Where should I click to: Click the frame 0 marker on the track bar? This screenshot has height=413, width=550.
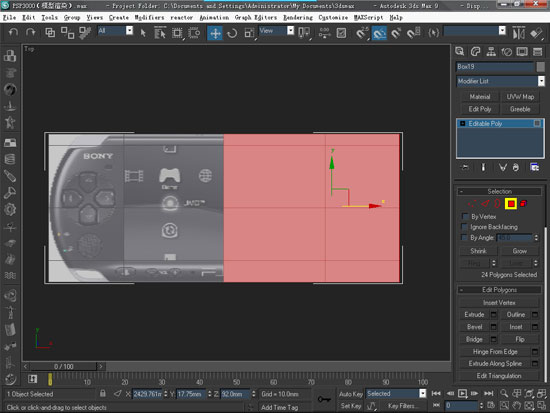click(x=50, y=379)
